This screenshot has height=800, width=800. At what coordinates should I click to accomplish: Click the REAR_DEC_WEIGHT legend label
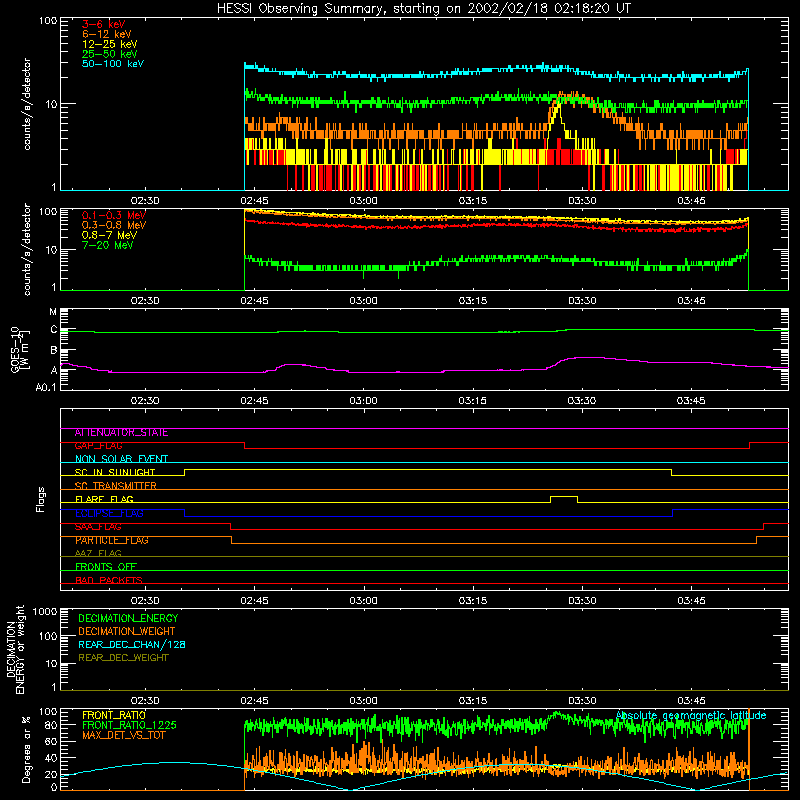pos(123,658)
